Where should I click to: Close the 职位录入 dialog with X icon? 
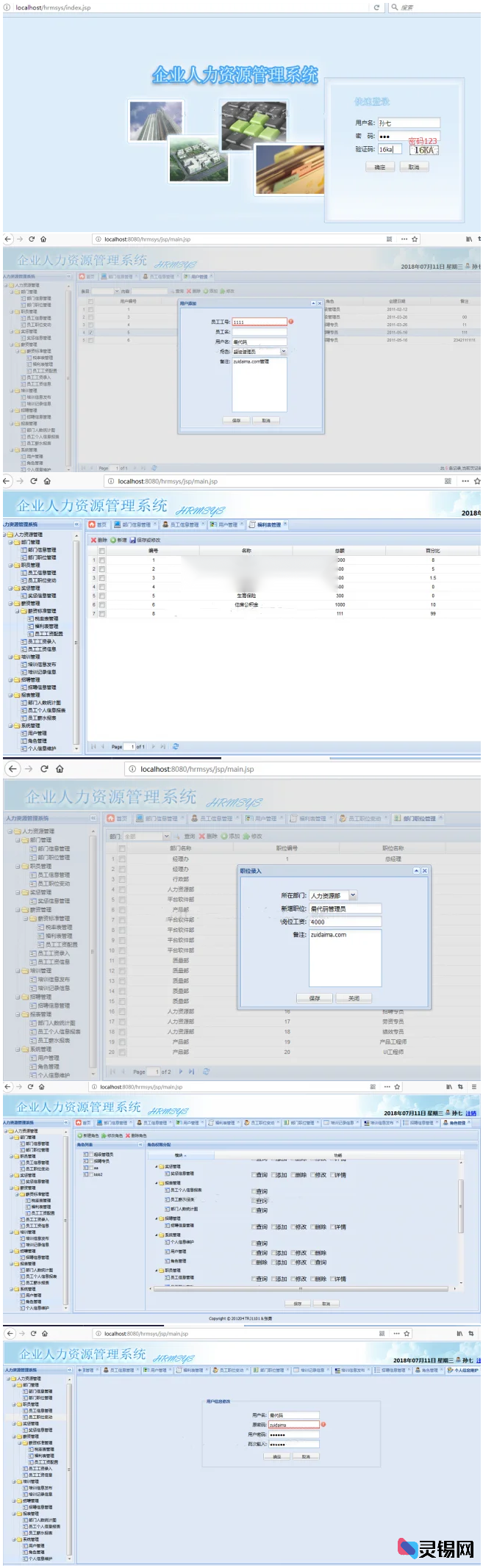[x=424, y=870]
